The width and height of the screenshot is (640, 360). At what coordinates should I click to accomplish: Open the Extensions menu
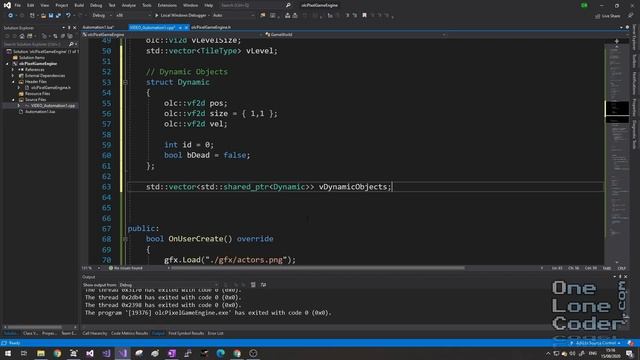(x=167, y=5)
